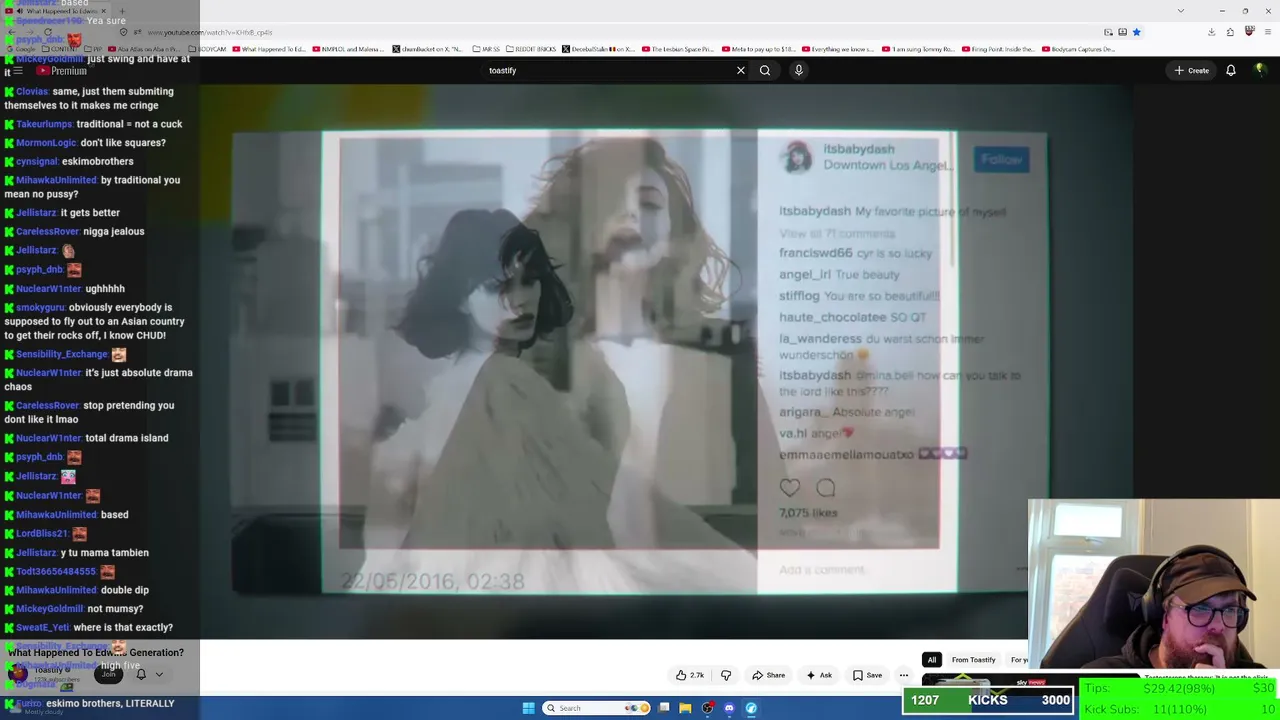
Task: Like the video with thumbs up
Action: point(691,675)
